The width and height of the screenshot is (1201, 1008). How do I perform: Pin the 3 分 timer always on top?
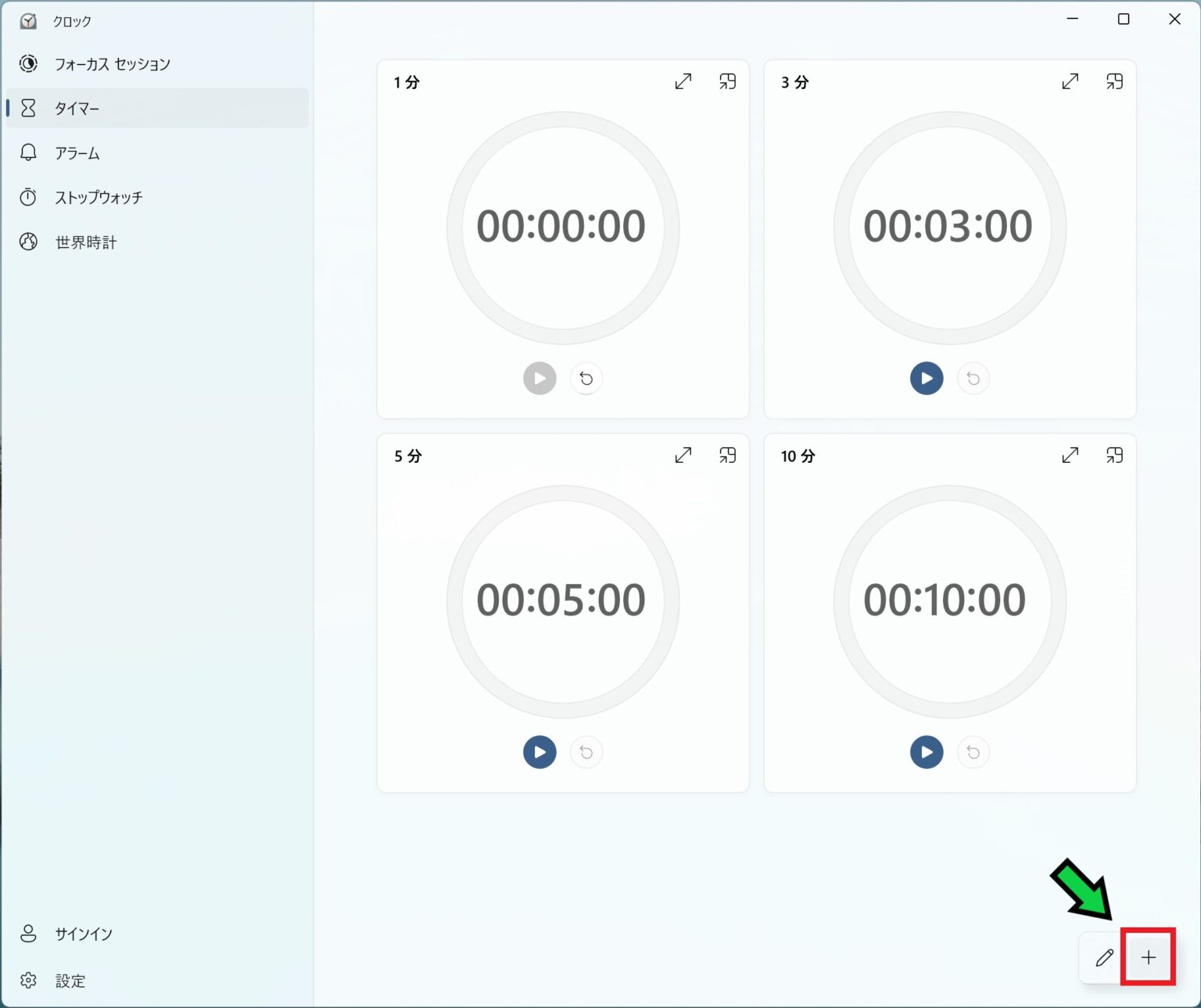point(1114,81)
